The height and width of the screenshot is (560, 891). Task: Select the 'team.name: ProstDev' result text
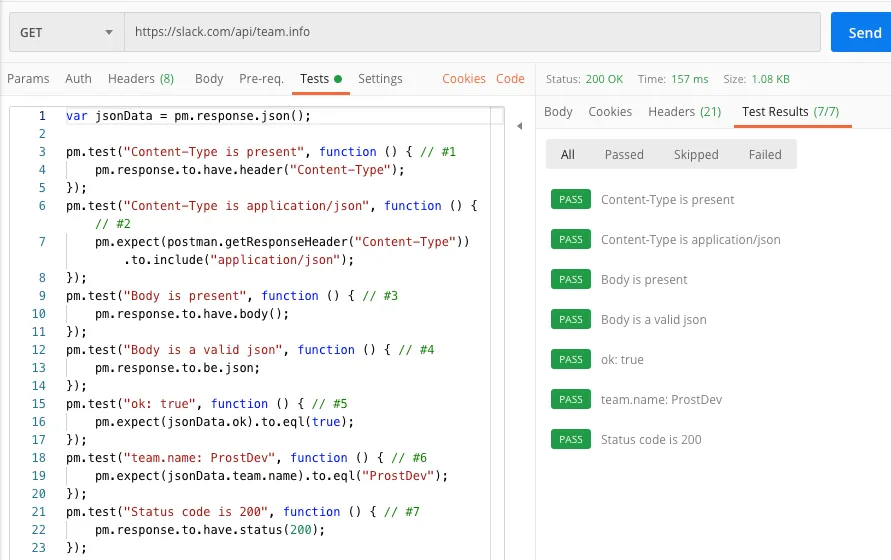point(661,400)
